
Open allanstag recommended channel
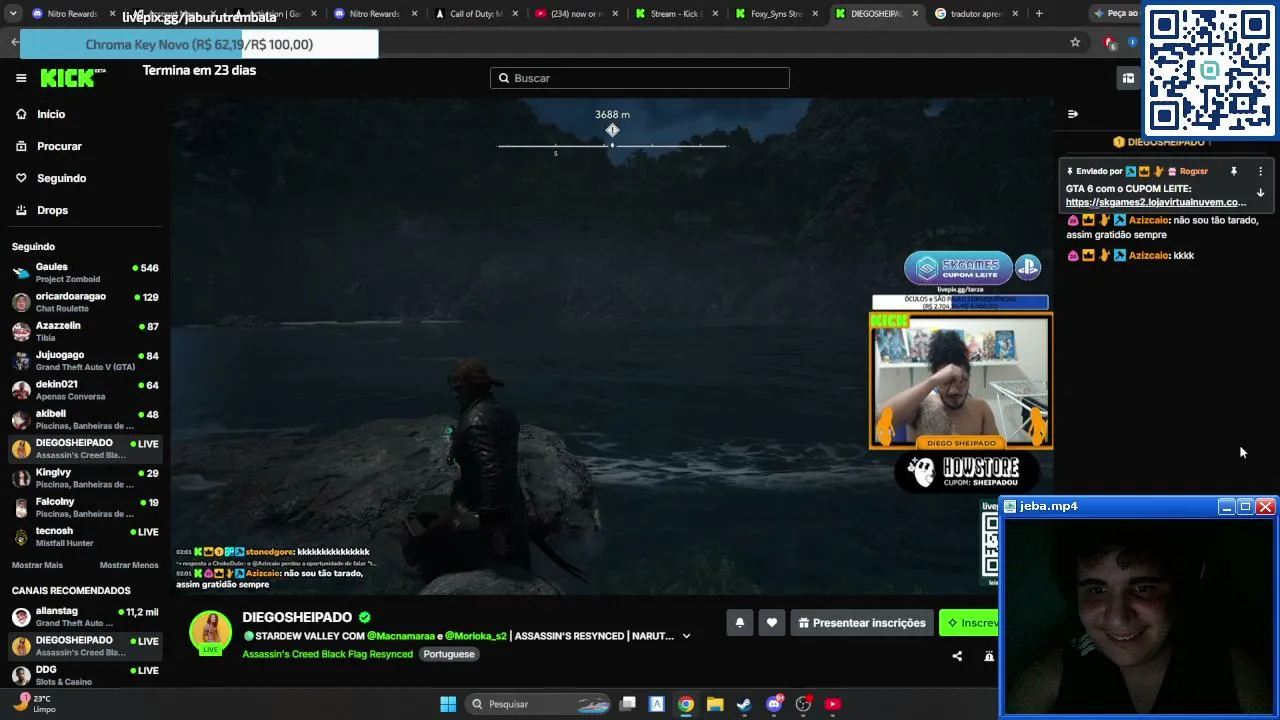pos(85,616)
